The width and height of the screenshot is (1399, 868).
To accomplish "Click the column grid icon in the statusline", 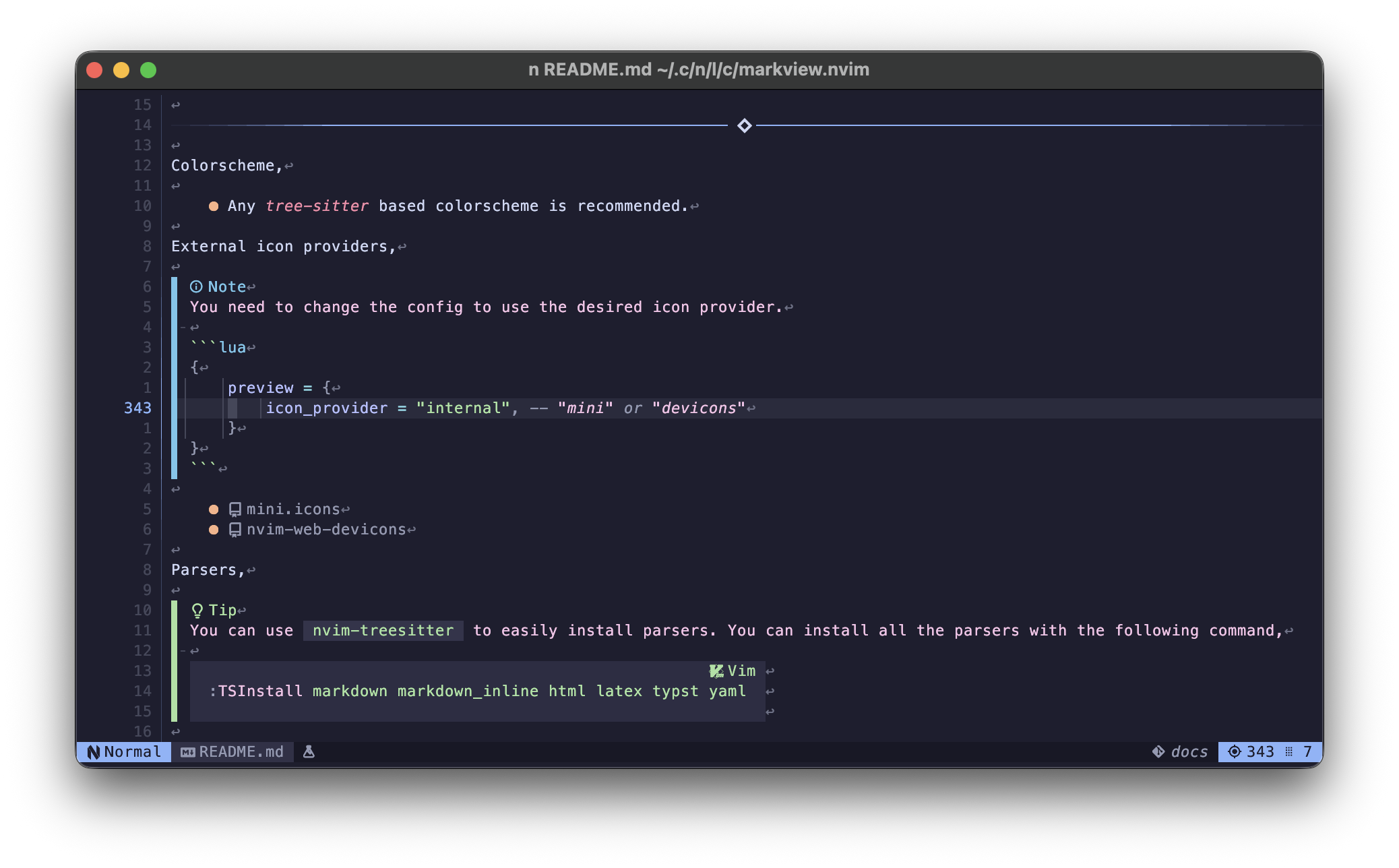I will [1289, 752].
